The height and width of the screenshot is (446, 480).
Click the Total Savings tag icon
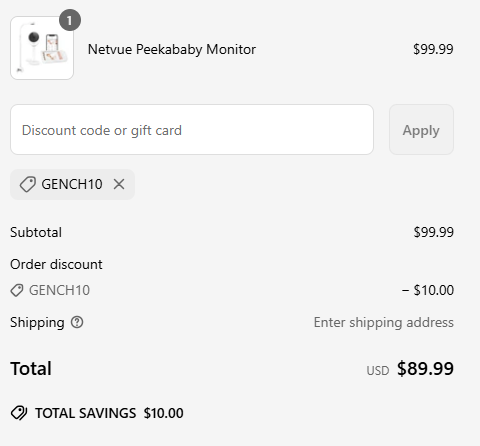coord(19,413)
